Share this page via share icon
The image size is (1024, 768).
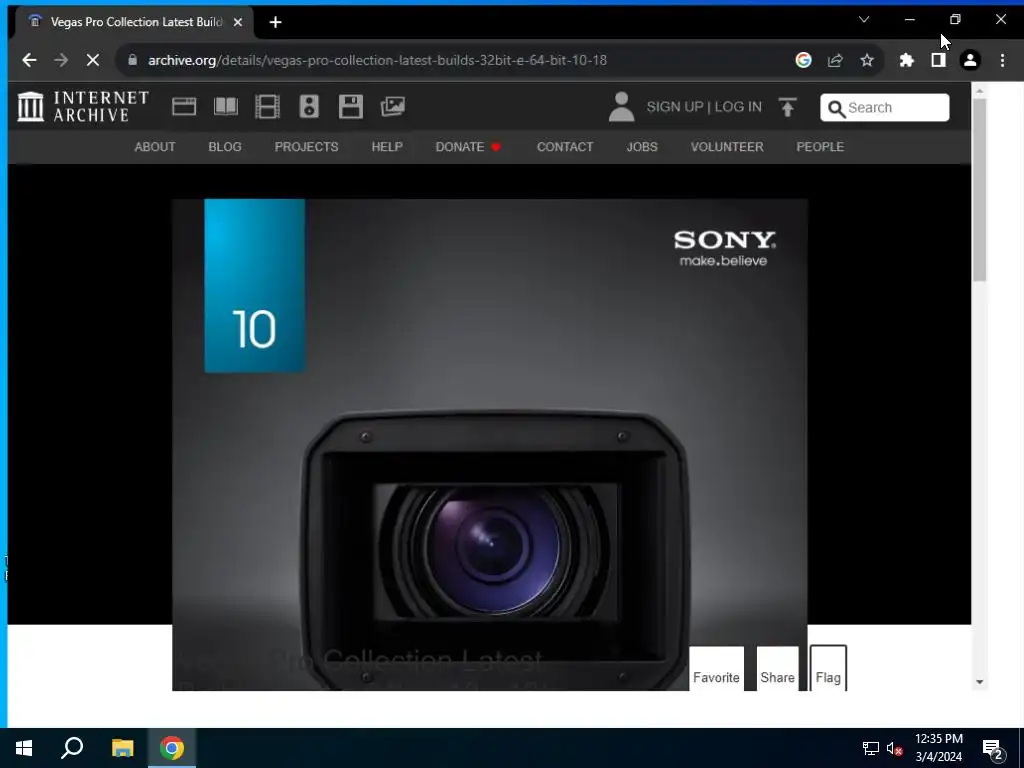point(835,60)
